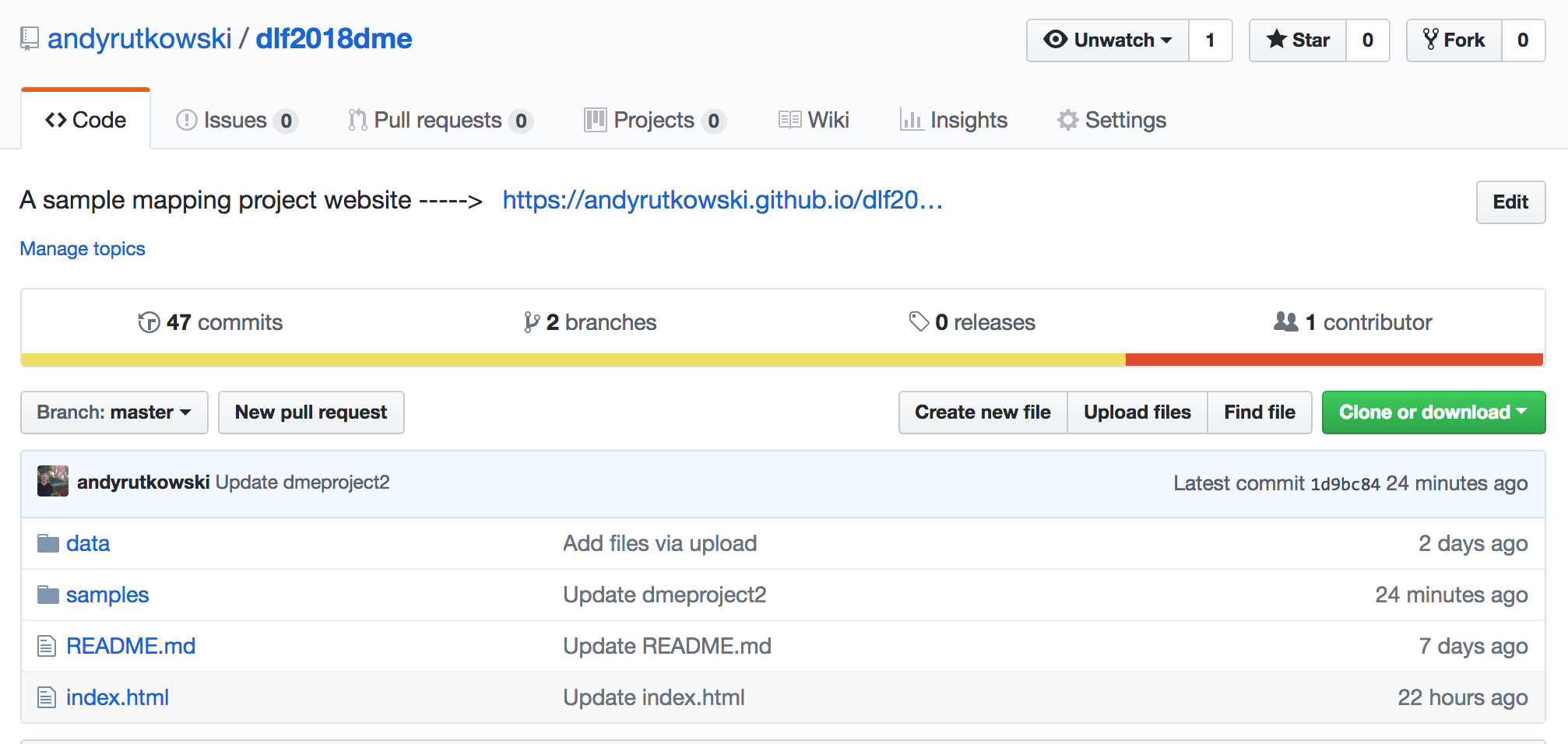Click the yellow section of the language bar
This screenshot has width=1568, height=744.
pos(573,360)
